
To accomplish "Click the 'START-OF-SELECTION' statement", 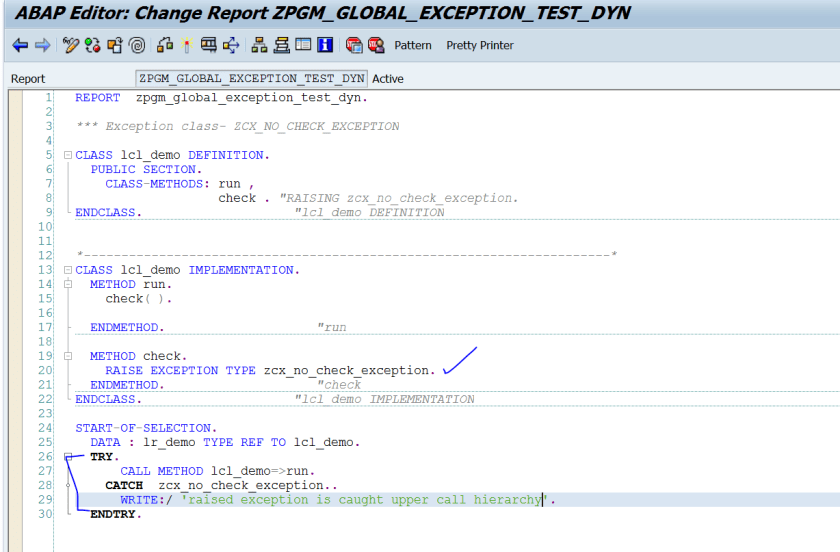I will [144, 428].
